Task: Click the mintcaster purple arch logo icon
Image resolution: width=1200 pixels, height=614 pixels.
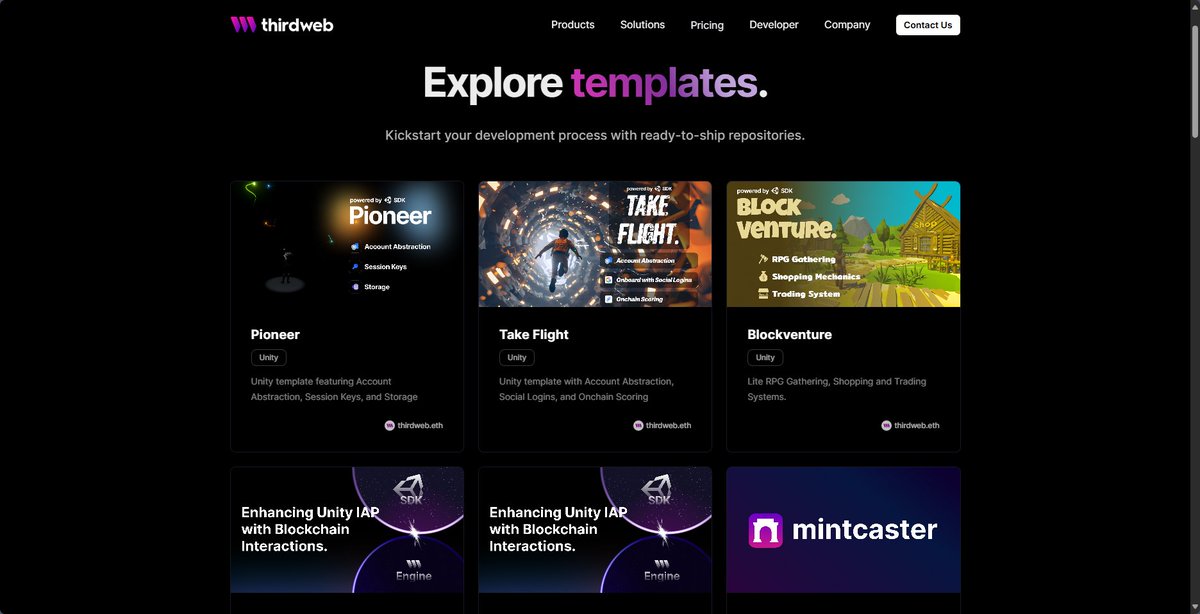Action: [766, 530]
